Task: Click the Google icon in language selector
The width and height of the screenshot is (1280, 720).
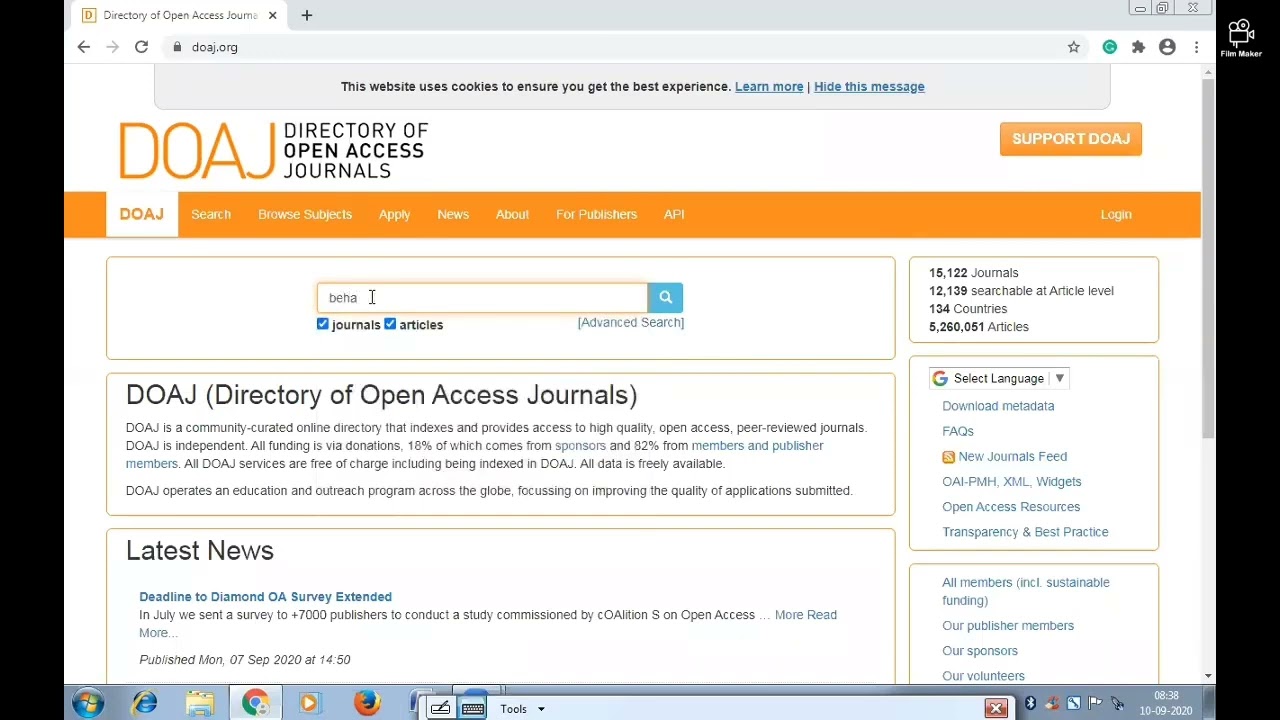Action: coord(940,379)
